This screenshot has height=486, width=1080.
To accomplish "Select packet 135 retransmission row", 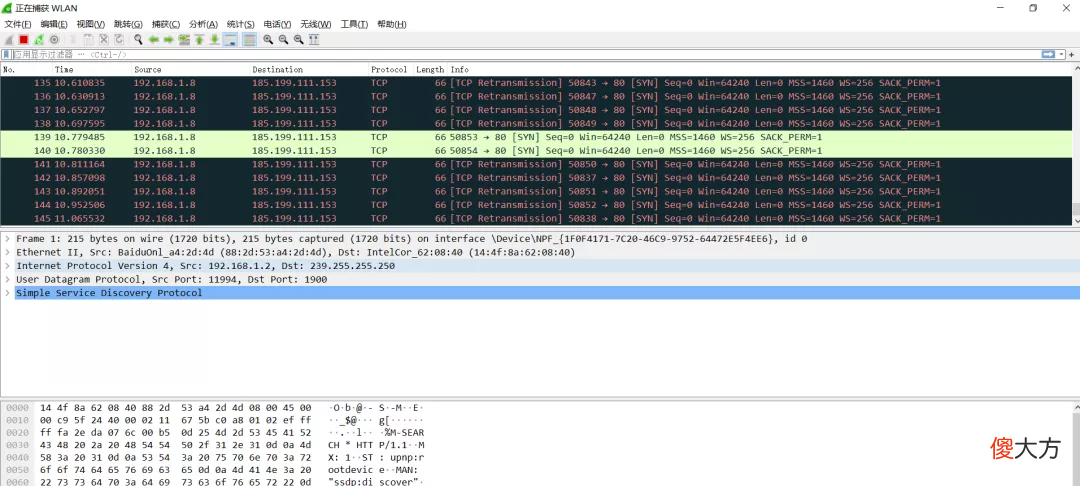I will [x=536, y=83].
